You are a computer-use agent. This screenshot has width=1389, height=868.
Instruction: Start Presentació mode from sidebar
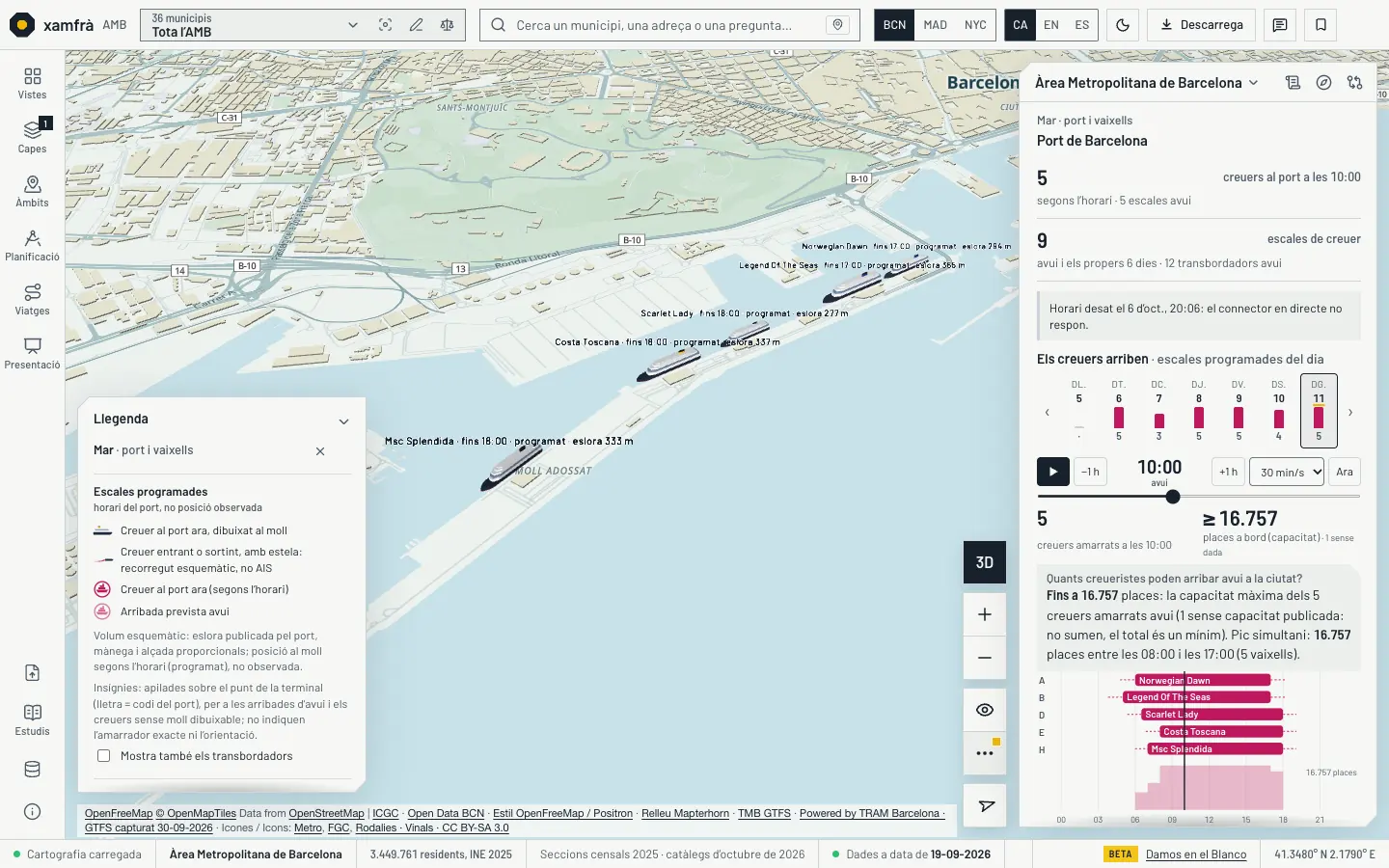pyautogui.click(x=32, y=353)
